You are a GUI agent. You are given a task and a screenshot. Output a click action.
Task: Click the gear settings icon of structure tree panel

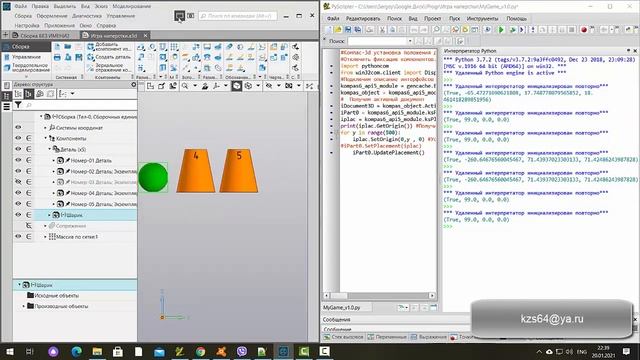133,84
